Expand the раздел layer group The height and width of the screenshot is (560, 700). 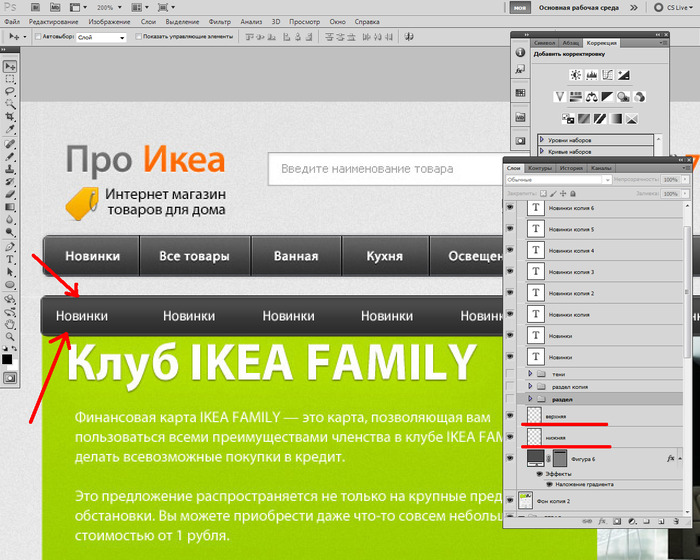(x=530, y=399)
